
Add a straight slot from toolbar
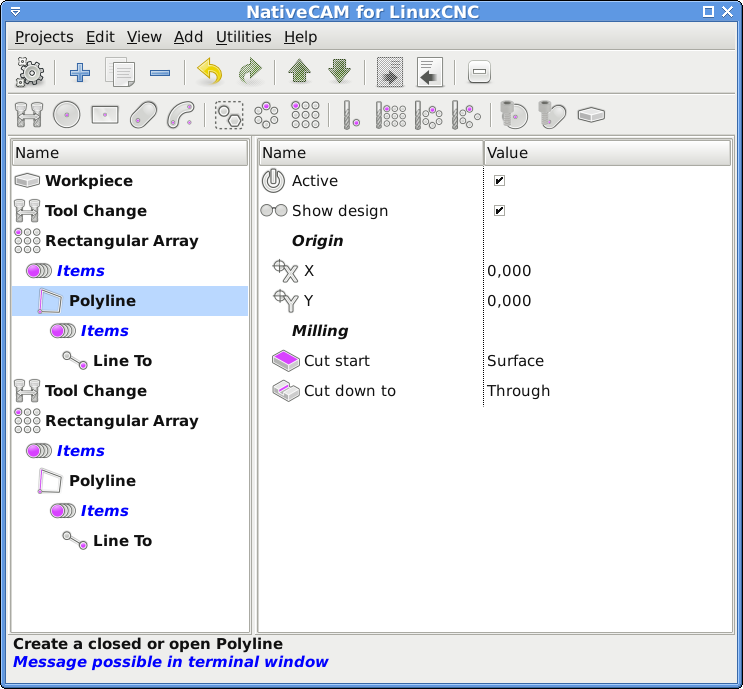[143, 115]
